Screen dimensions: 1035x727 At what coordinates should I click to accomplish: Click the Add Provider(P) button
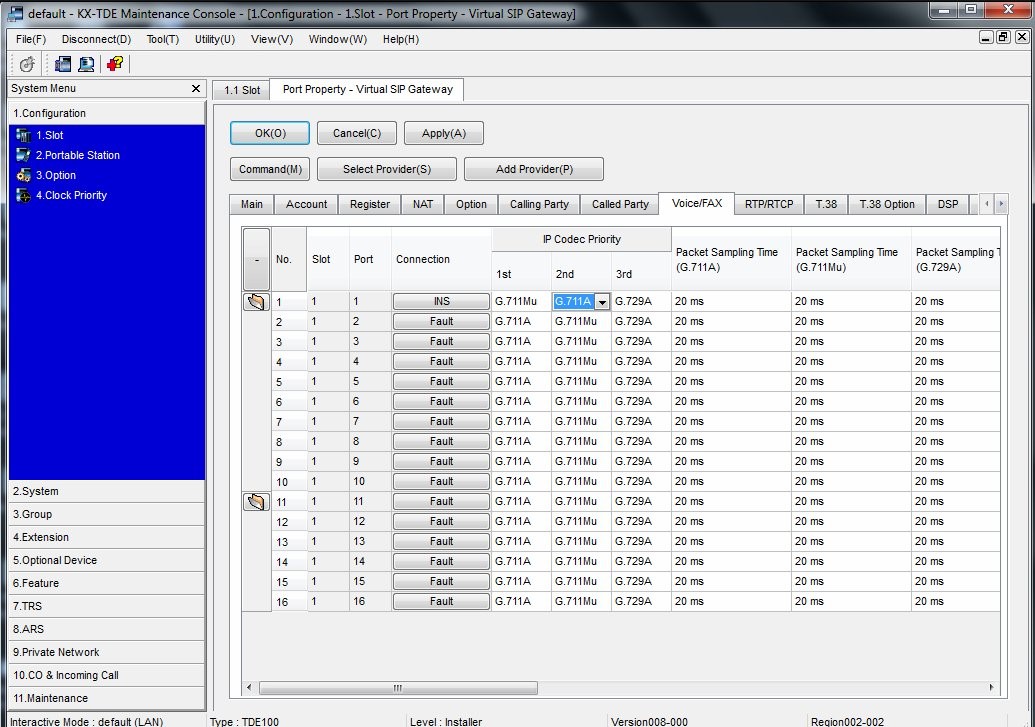pos(534,169)
